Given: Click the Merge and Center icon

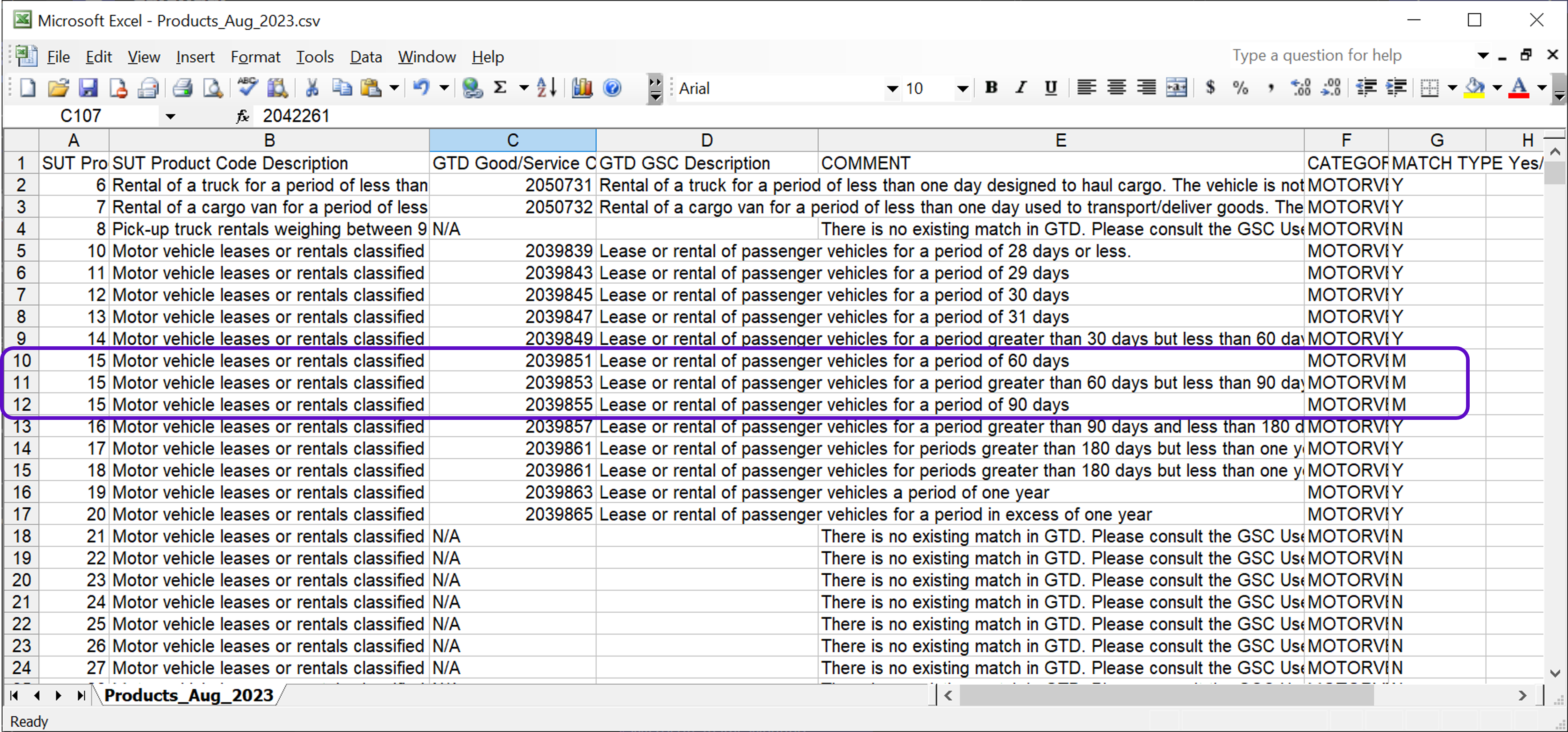Looking at the screenshot, I should pos(1176,88).
